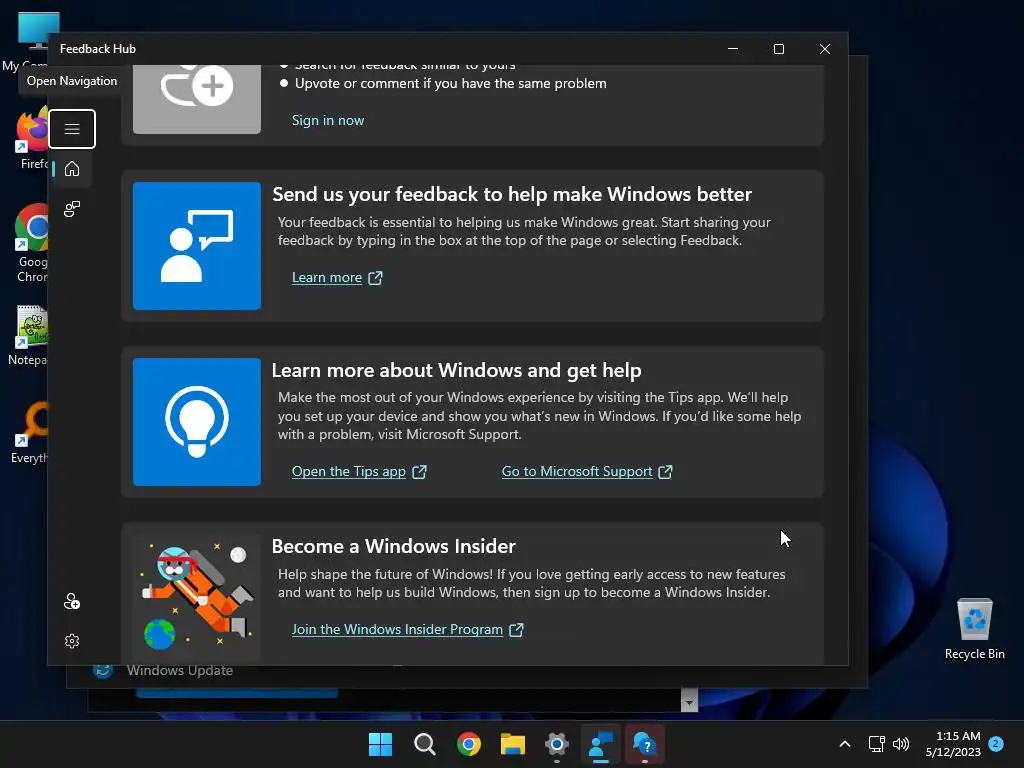Select Recycle Bin desktop icon
Viewport: 1024px width, 768px height.
[x=974, y=629]
